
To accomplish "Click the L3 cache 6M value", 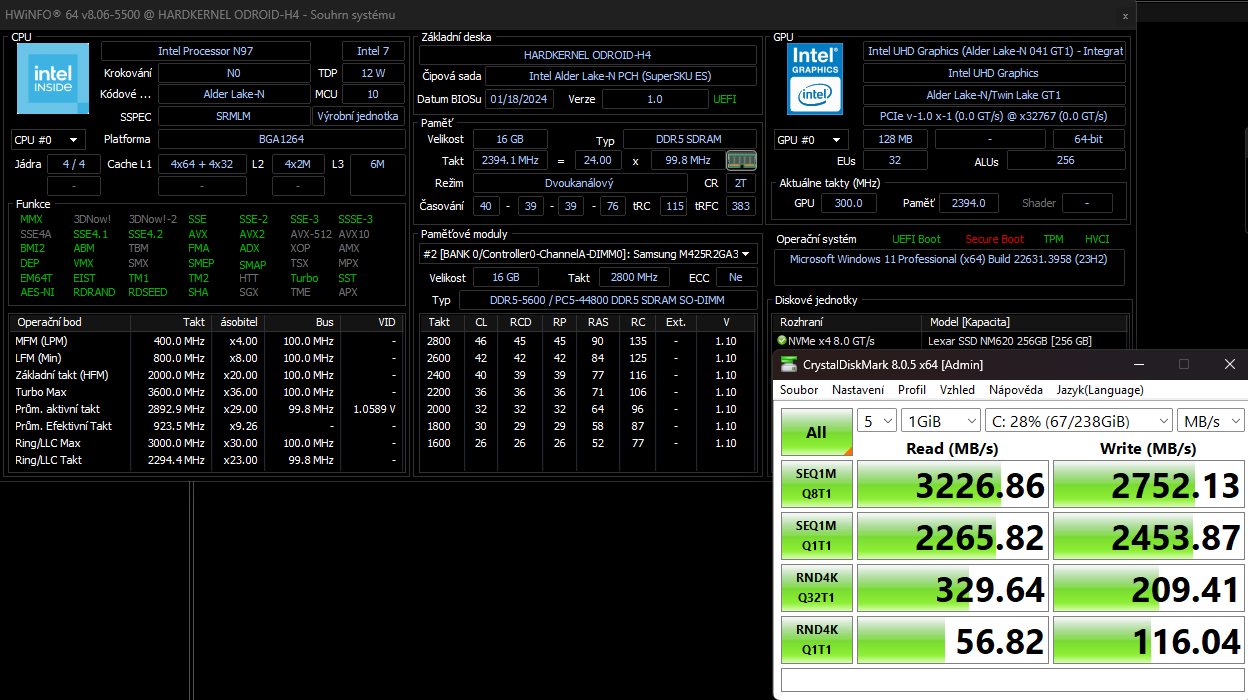I will pyautogui.click(x=377, y=163).
